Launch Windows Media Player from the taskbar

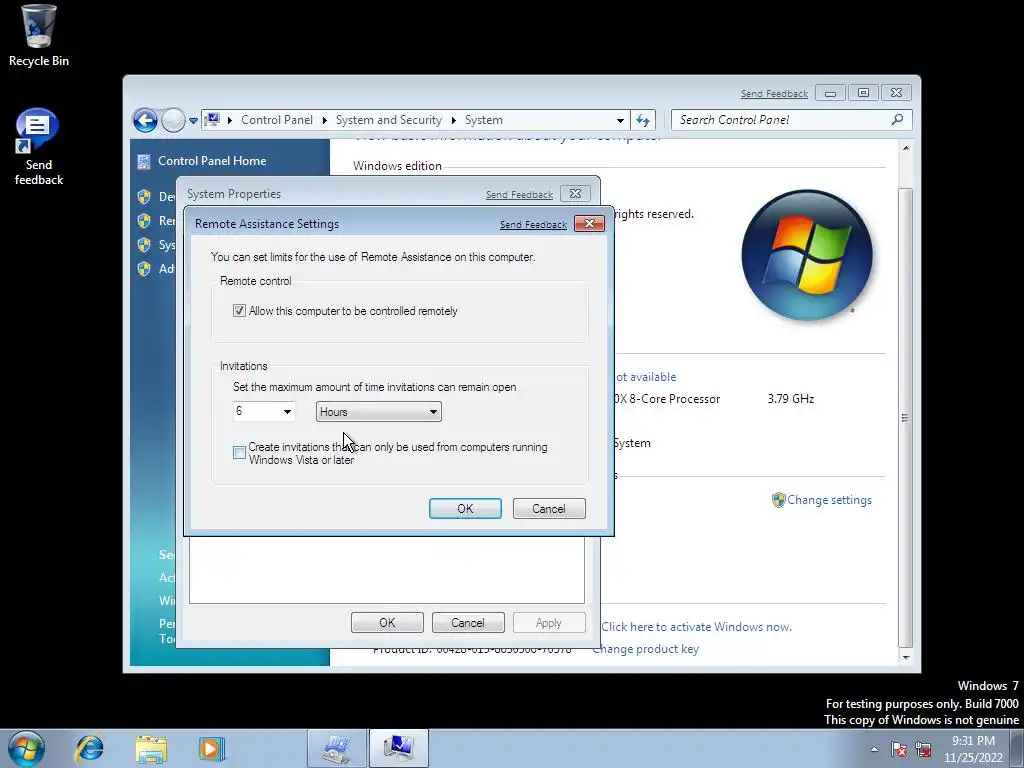(x=212, y=748)
